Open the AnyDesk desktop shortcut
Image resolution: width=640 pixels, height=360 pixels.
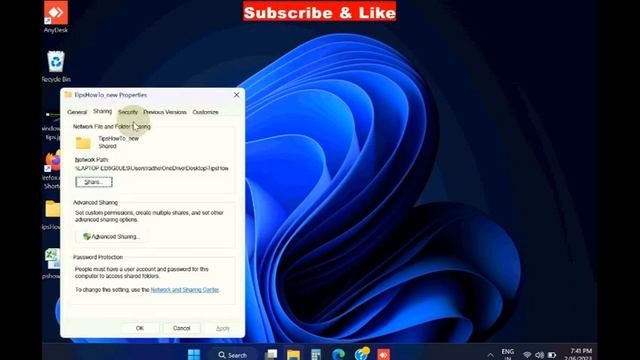point(56,16)
